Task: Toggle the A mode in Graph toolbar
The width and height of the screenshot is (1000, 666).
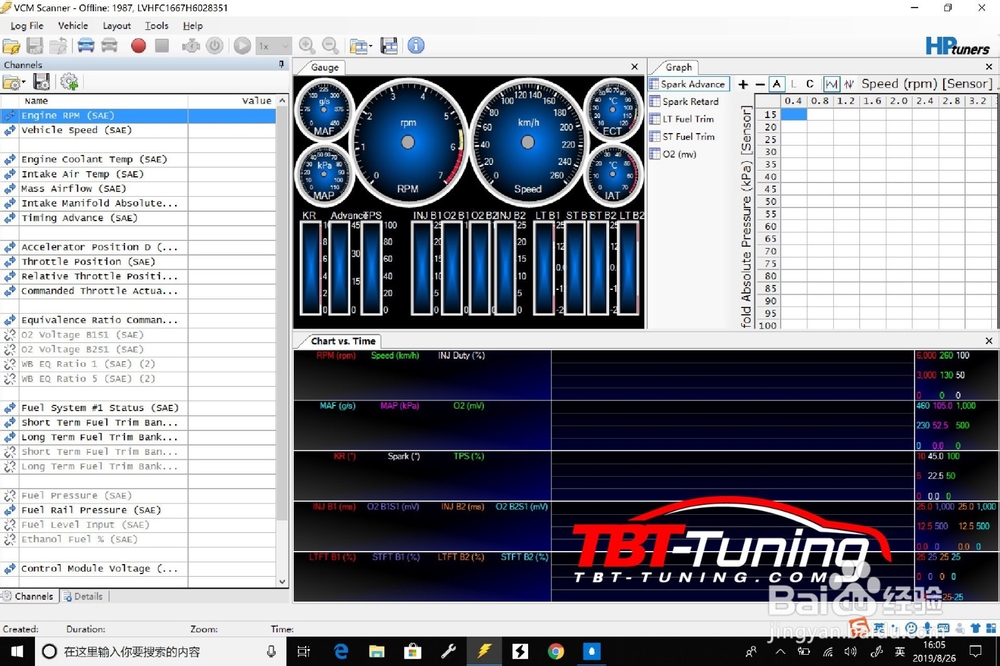Action: [776, 84]
